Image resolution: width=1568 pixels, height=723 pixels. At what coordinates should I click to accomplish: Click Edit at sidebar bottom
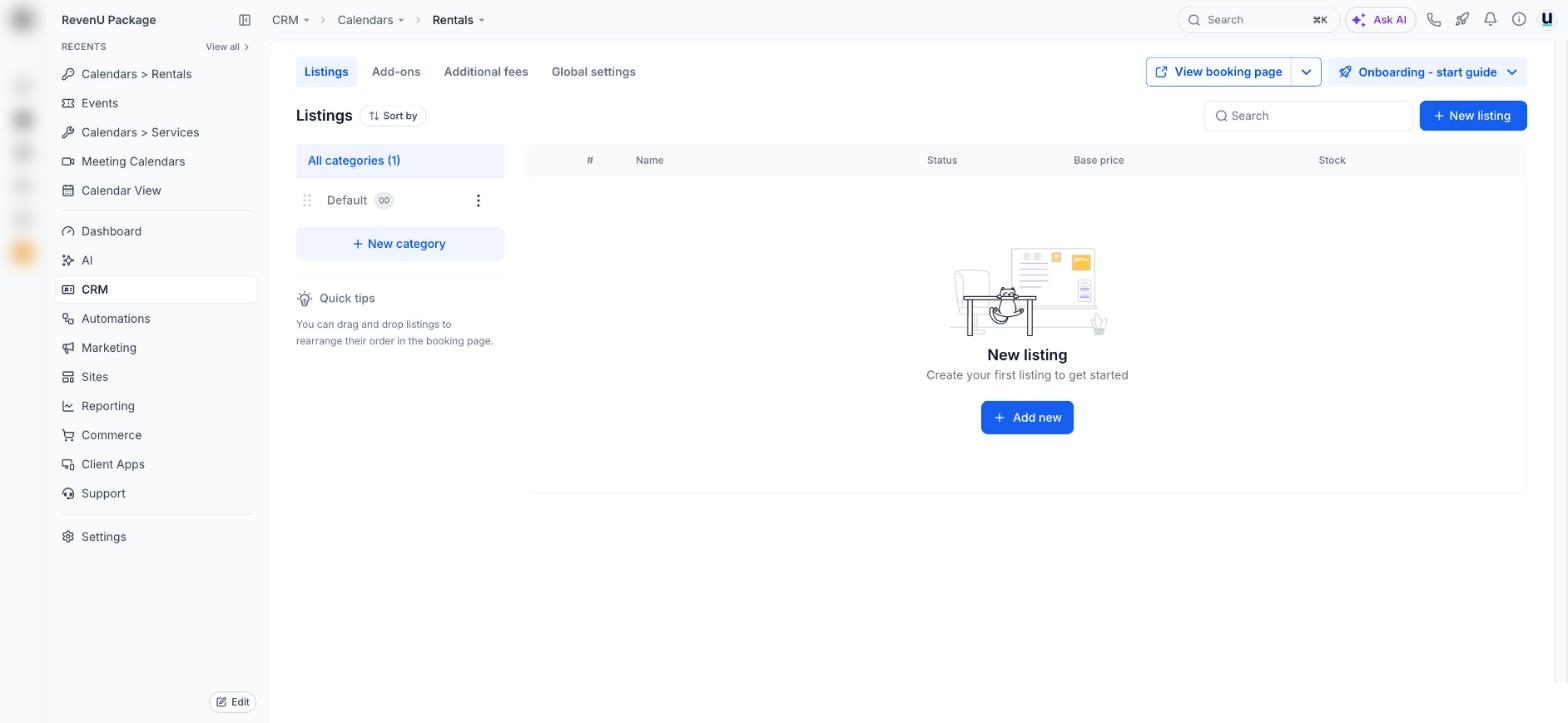(x=233, y=702)
